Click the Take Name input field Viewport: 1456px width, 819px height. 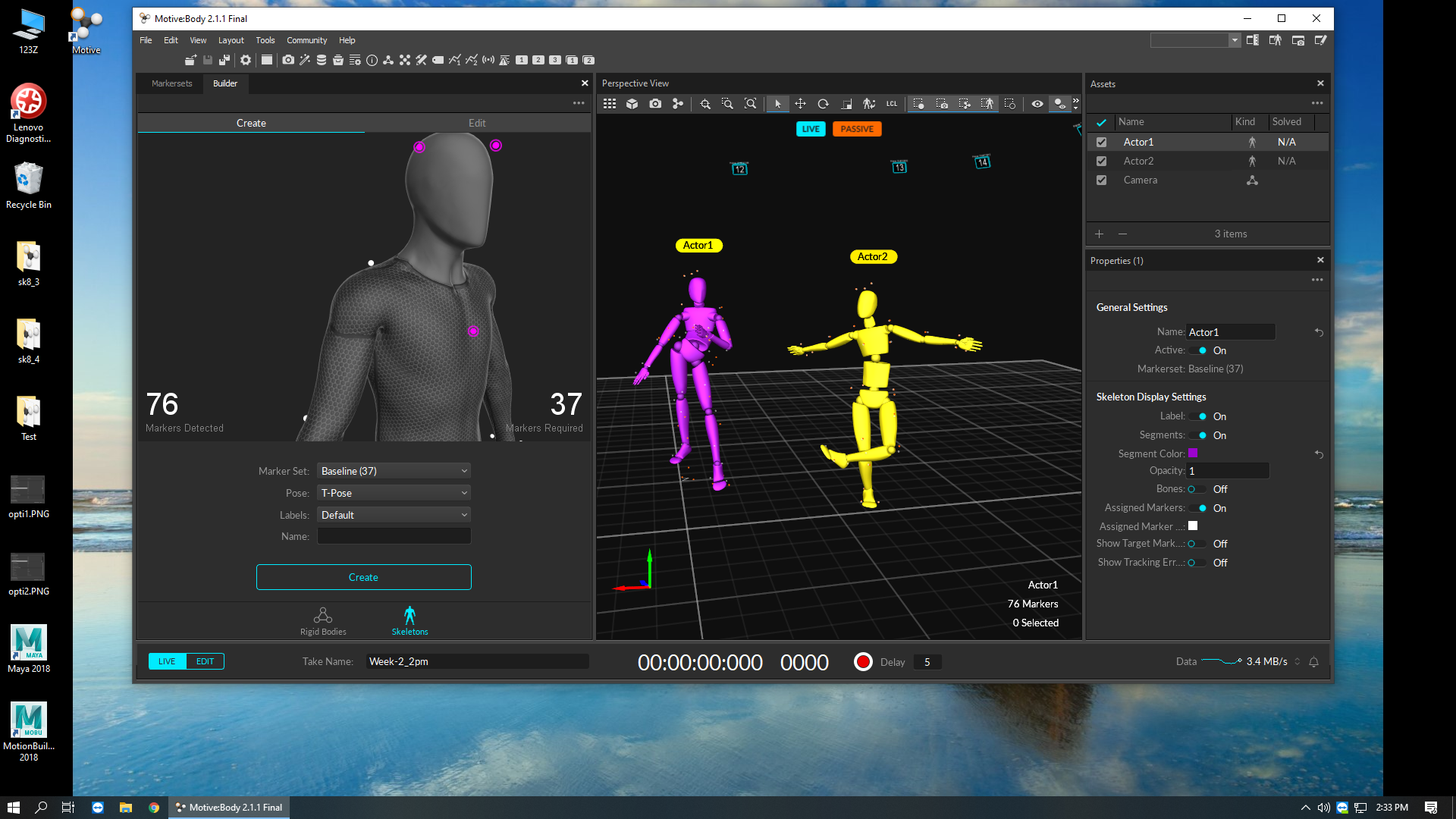[477, 661]
